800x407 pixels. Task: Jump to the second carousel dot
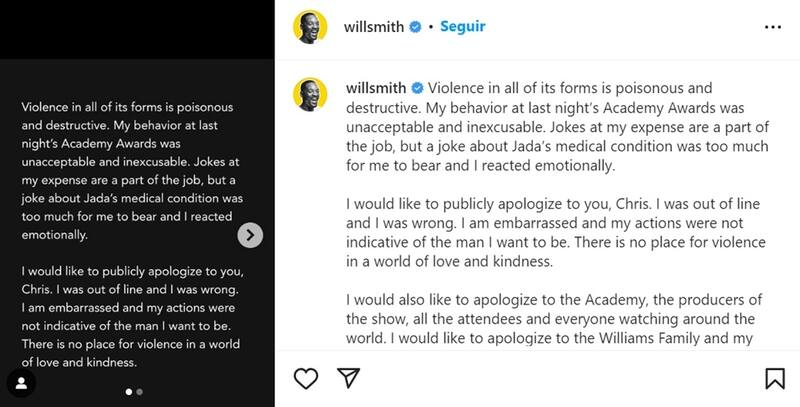139,392
